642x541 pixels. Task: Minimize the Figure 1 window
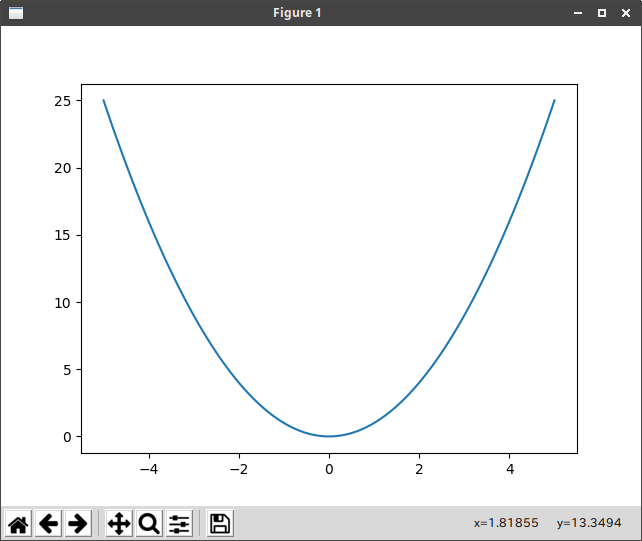pyautogui.click(x=578, y=13)
